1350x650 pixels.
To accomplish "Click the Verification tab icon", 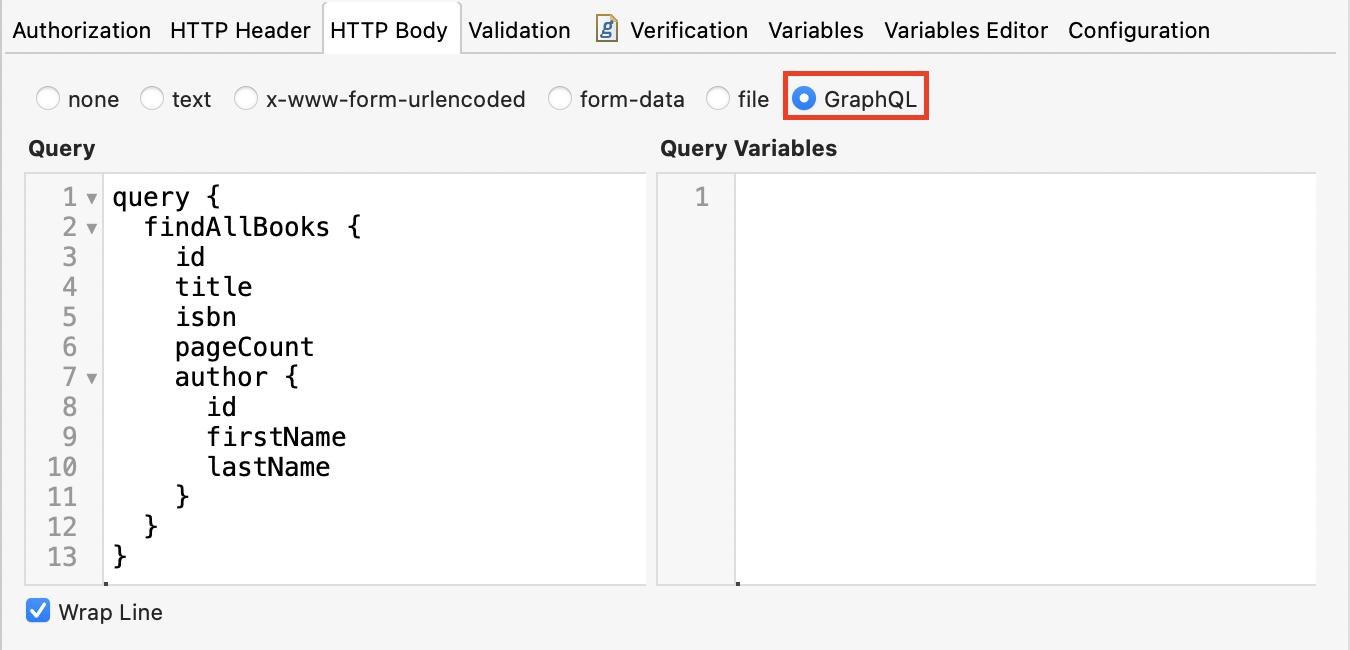I will 606,29.
